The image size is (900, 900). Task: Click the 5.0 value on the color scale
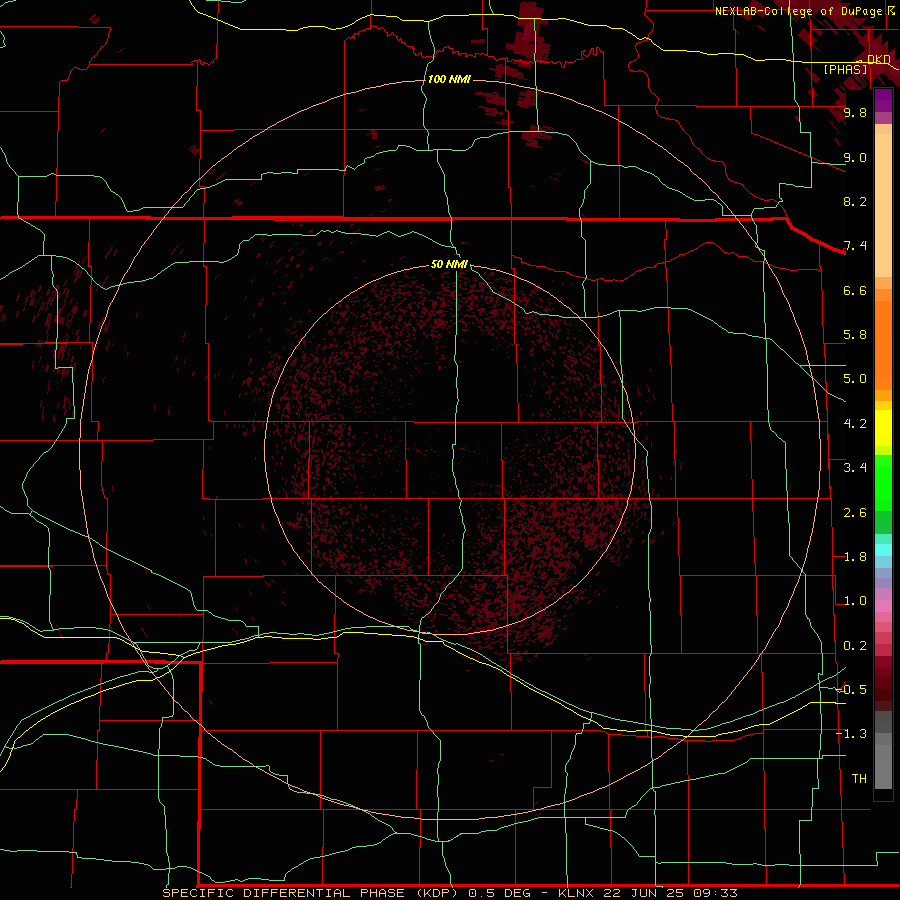tap(855, 379)
